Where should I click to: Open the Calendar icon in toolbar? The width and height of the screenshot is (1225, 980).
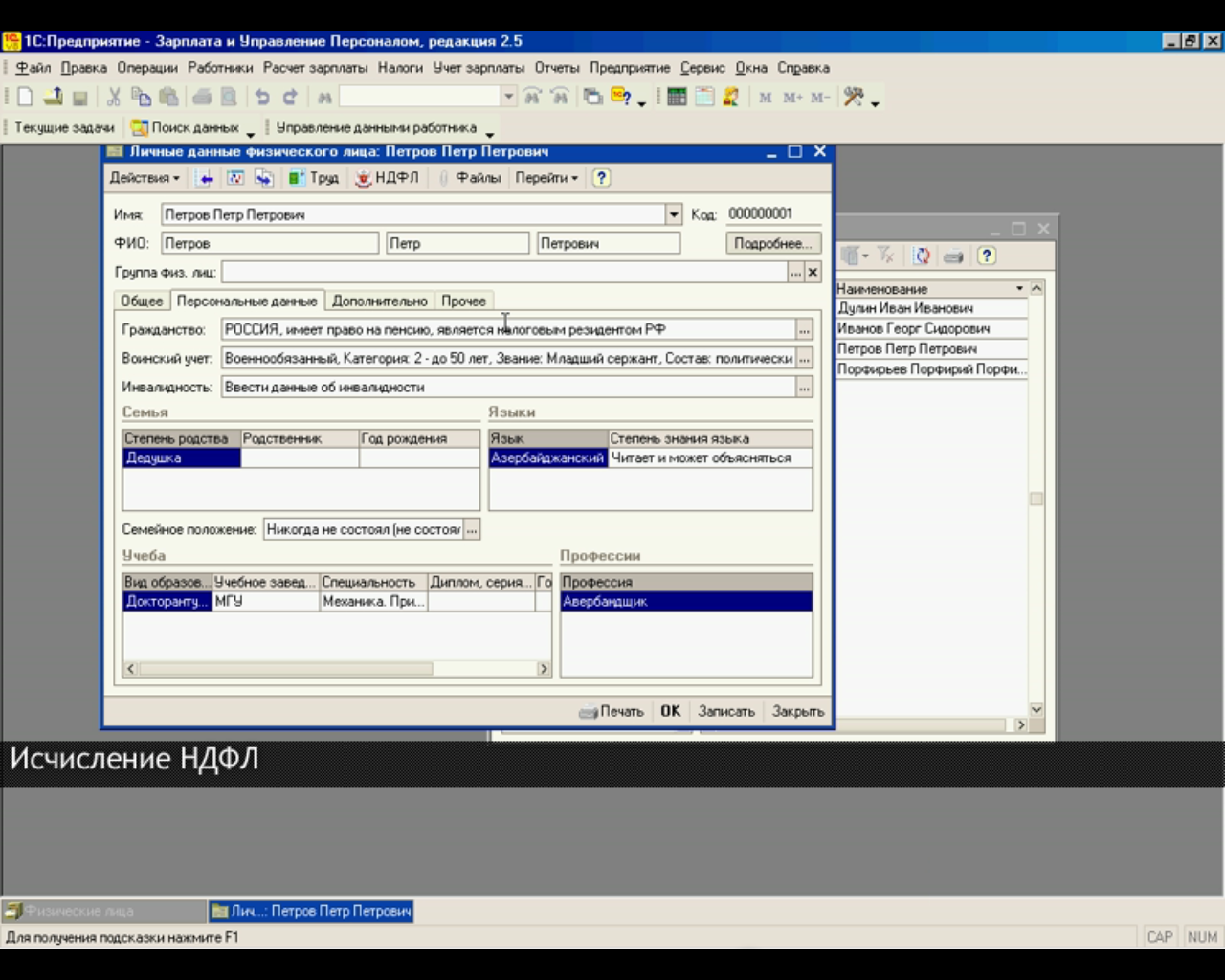point(704,97)
